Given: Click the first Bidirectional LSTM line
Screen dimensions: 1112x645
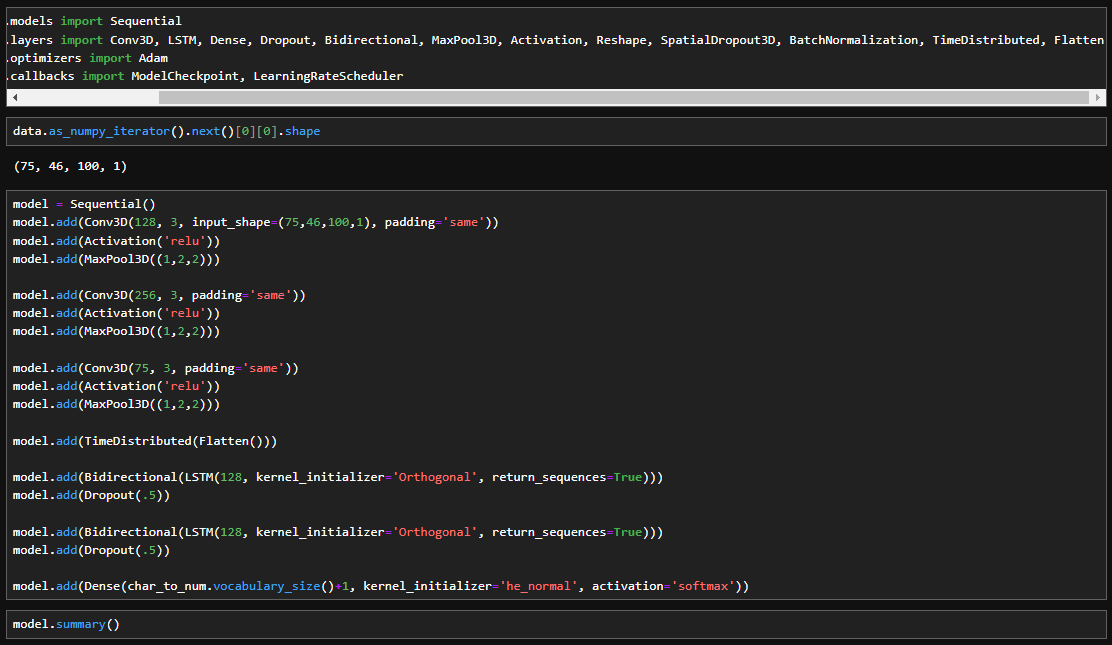Looking at the screenshot, I should tap(337, 477).
